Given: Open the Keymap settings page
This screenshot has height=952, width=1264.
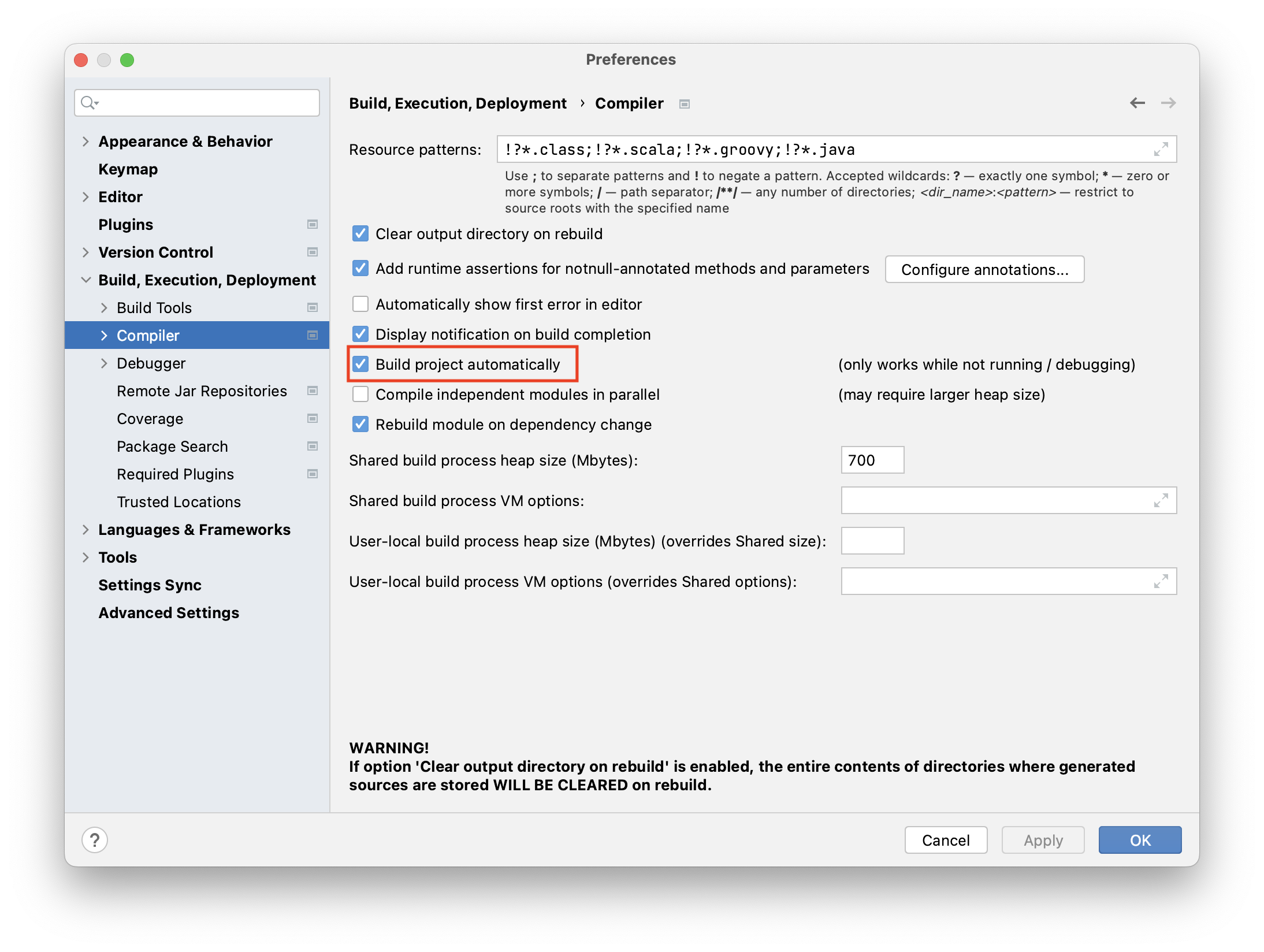Looking at the screenshot, I should point(128,169).
